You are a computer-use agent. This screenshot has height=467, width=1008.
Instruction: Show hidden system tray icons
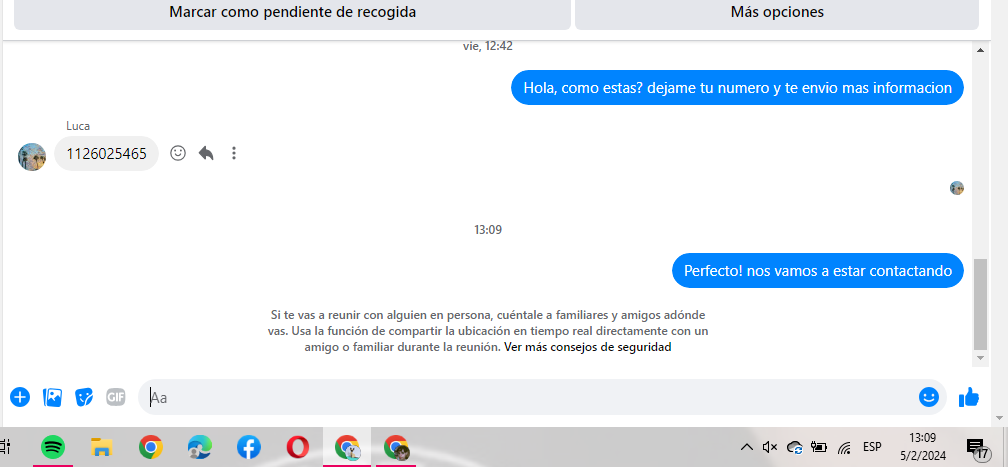pyautogui.click(x=746, y=447)
